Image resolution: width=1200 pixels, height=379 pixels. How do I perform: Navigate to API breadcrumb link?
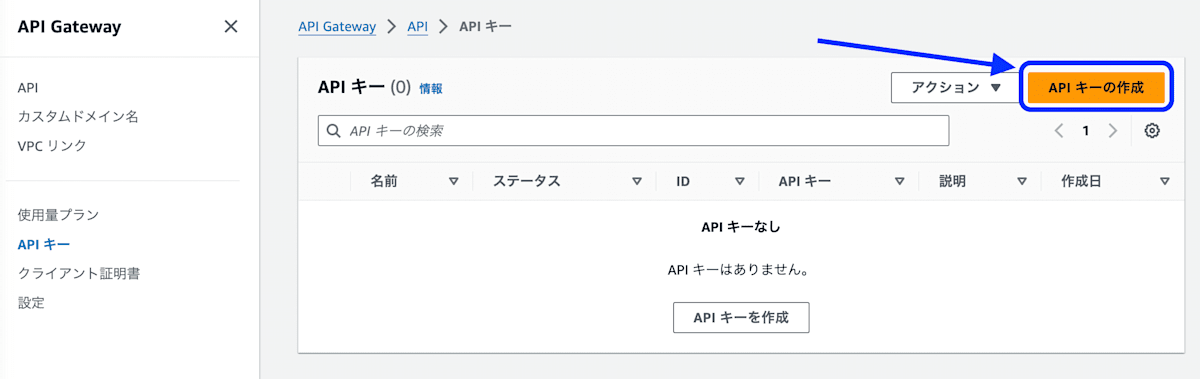(417, 26)
